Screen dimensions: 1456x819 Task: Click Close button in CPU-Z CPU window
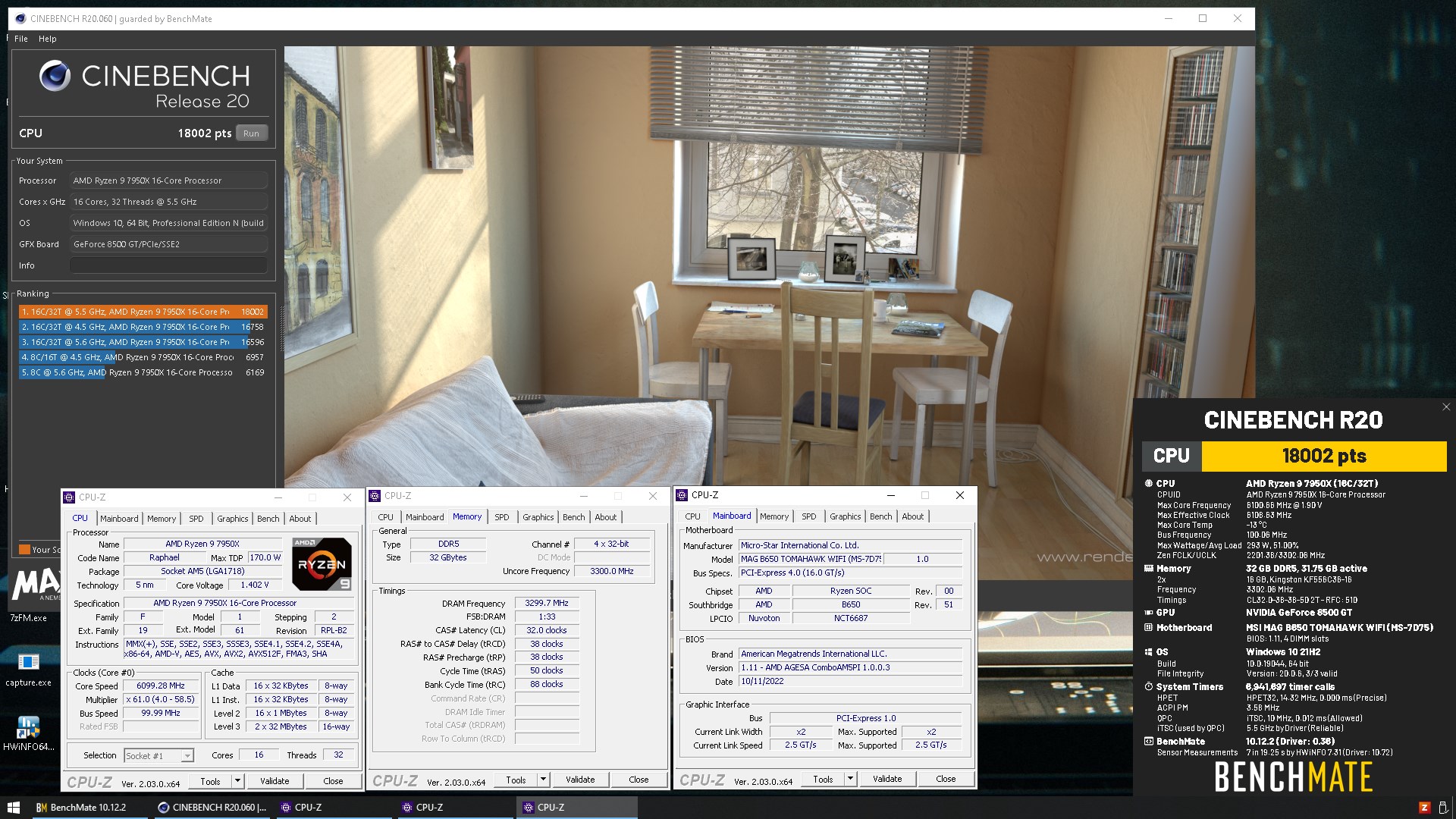333,781
